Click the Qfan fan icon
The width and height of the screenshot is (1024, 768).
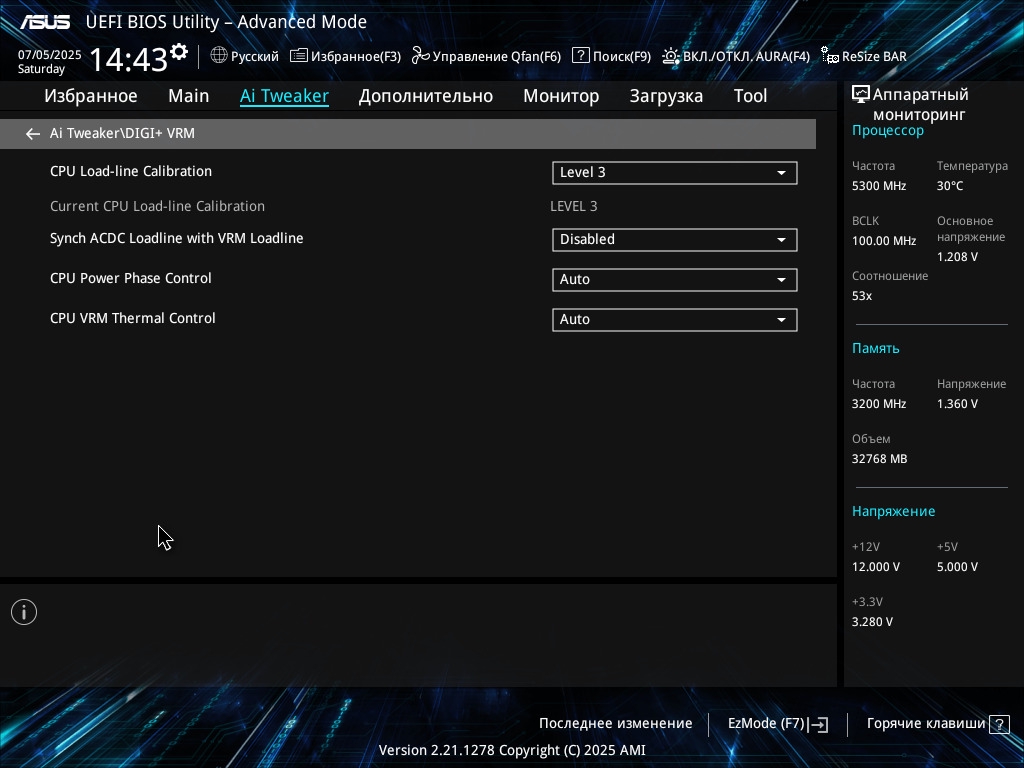tap(421, 56)
